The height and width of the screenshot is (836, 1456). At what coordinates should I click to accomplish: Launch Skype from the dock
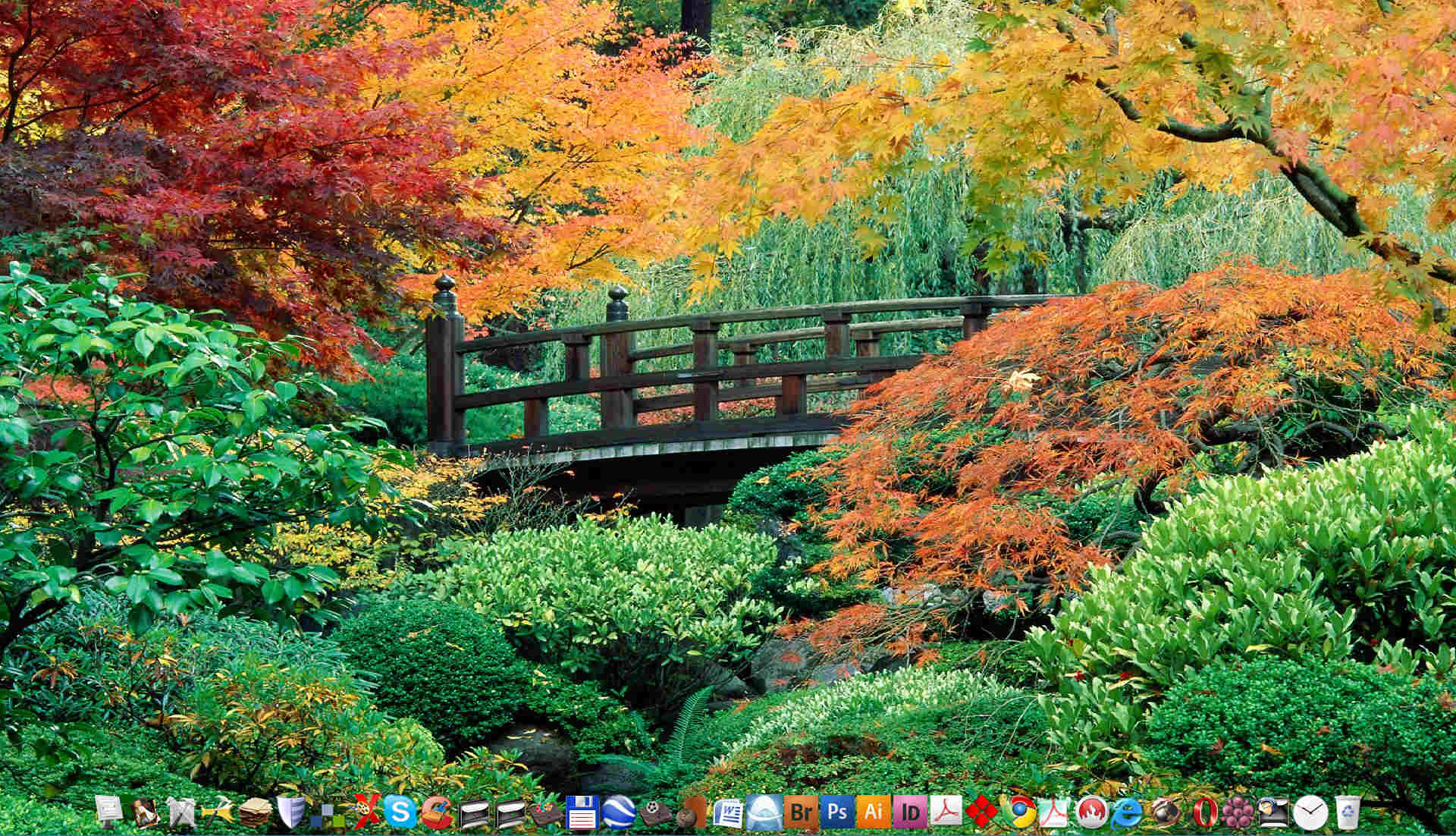click(400, 812)
